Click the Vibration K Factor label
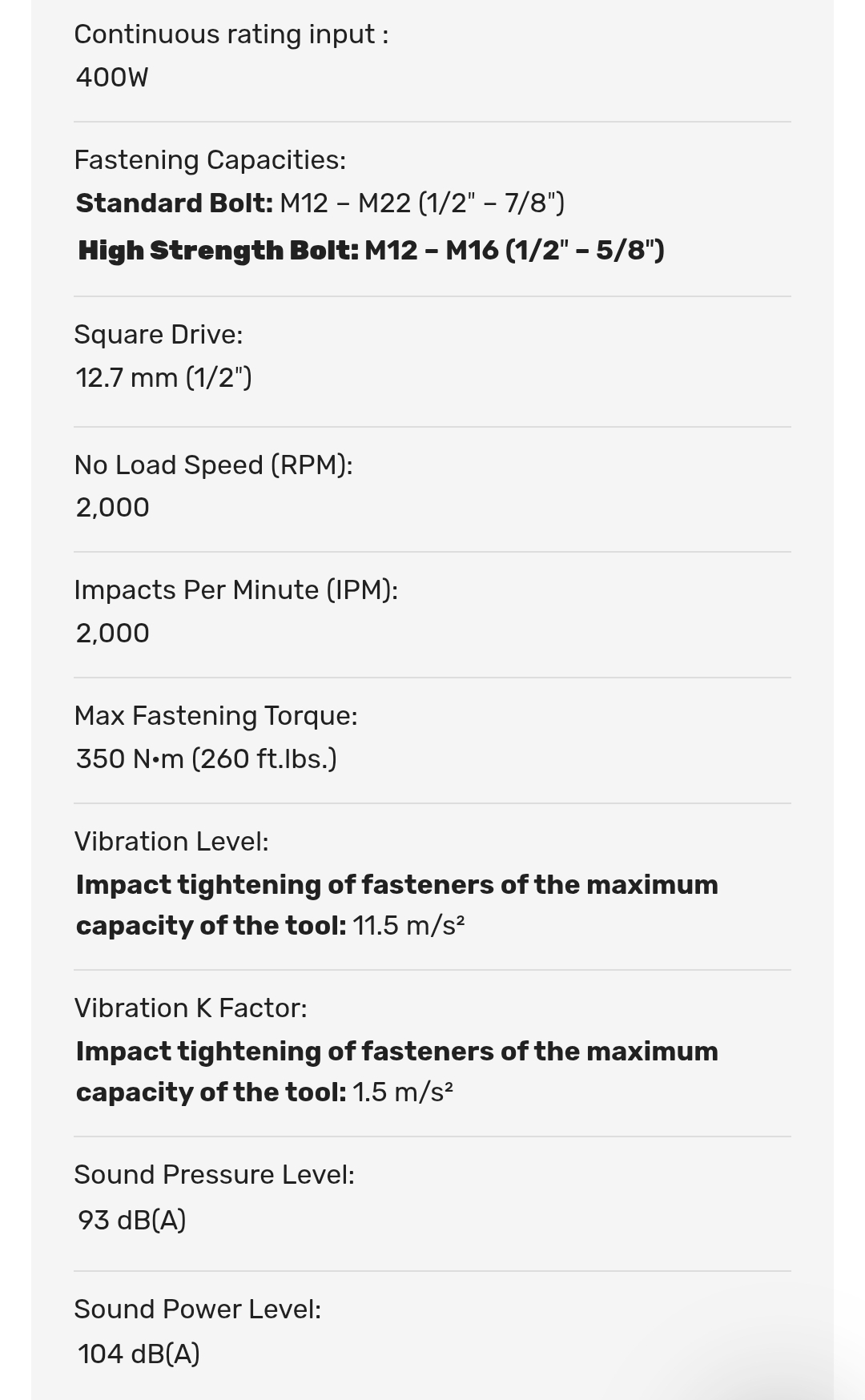Screen dimensions: 865x1400 [x=190, y=1008]
